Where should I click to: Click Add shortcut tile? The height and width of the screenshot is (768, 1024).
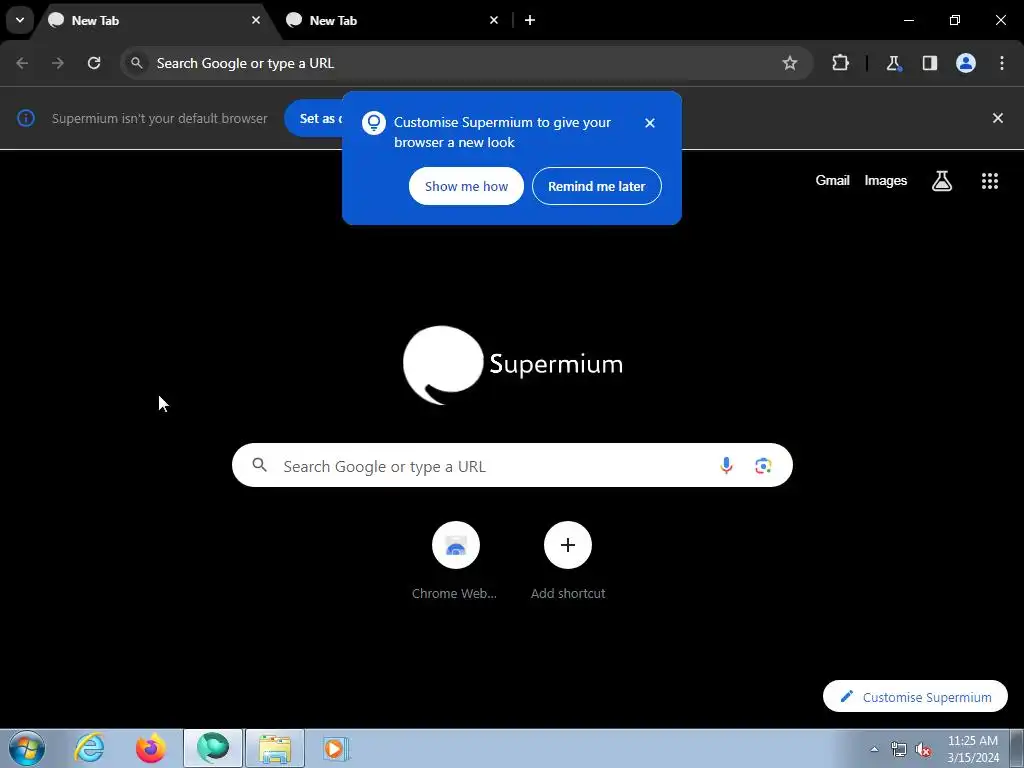click(x=568, y=560)
